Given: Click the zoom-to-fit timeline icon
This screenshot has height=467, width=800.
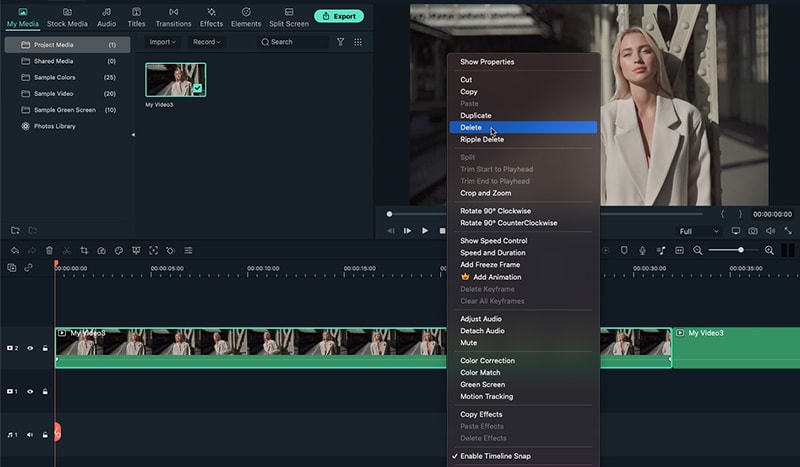Looking at the screenshot, I should tap(679, 251).
